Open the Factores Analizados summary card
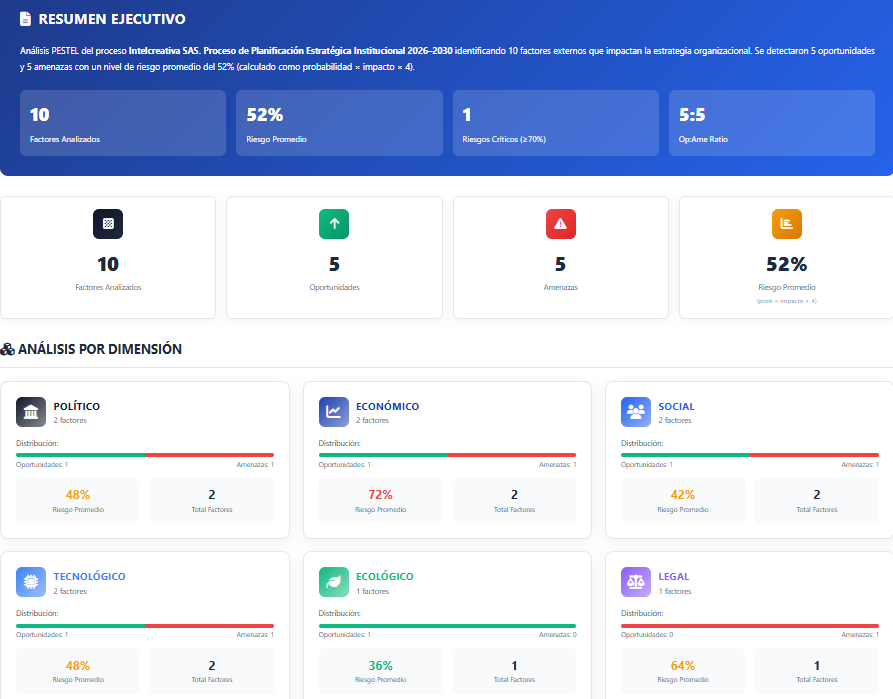 coord(122,123)
